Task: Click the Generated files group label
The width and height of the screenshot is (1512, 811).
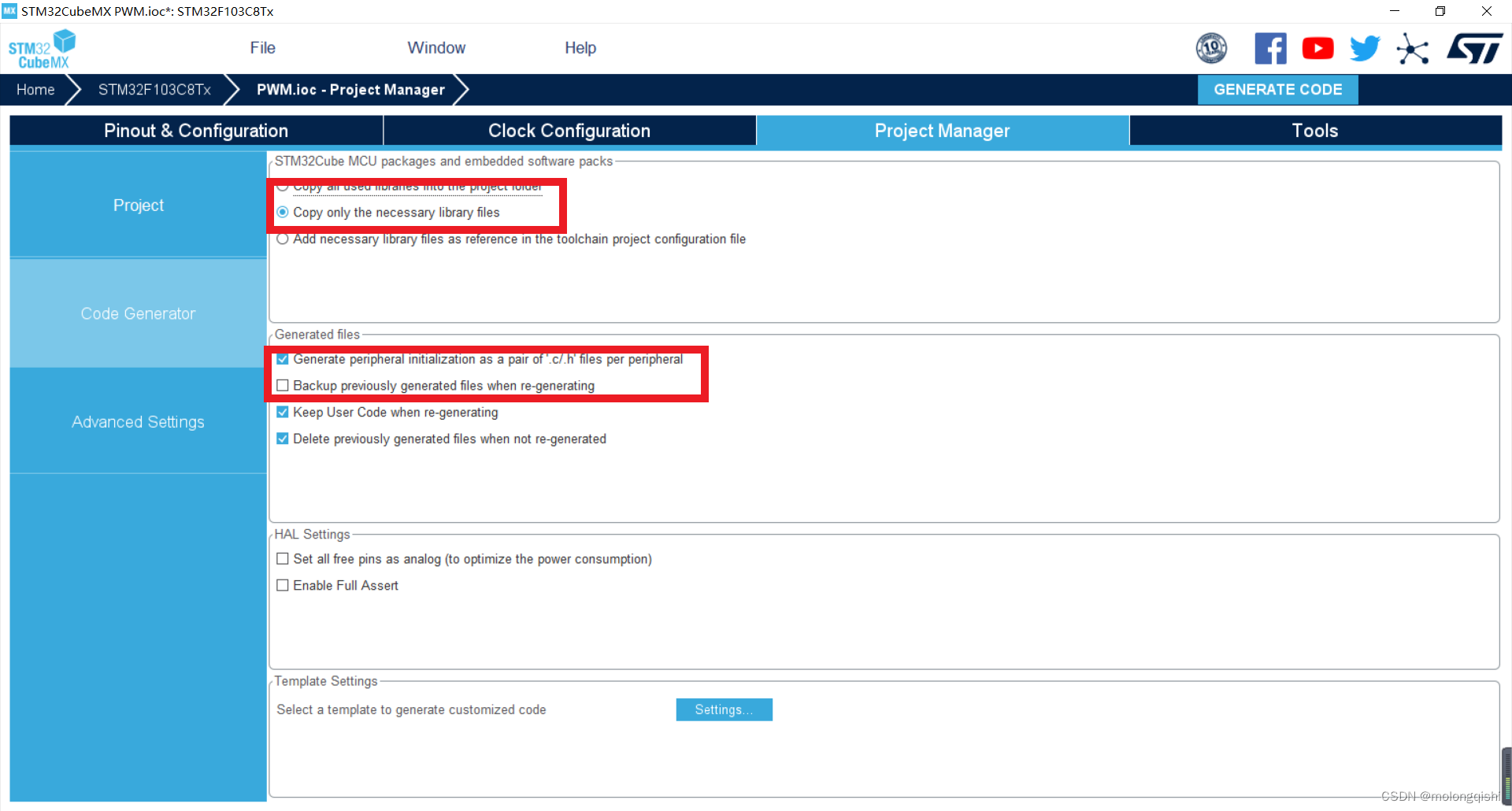Action: point(317,334)
